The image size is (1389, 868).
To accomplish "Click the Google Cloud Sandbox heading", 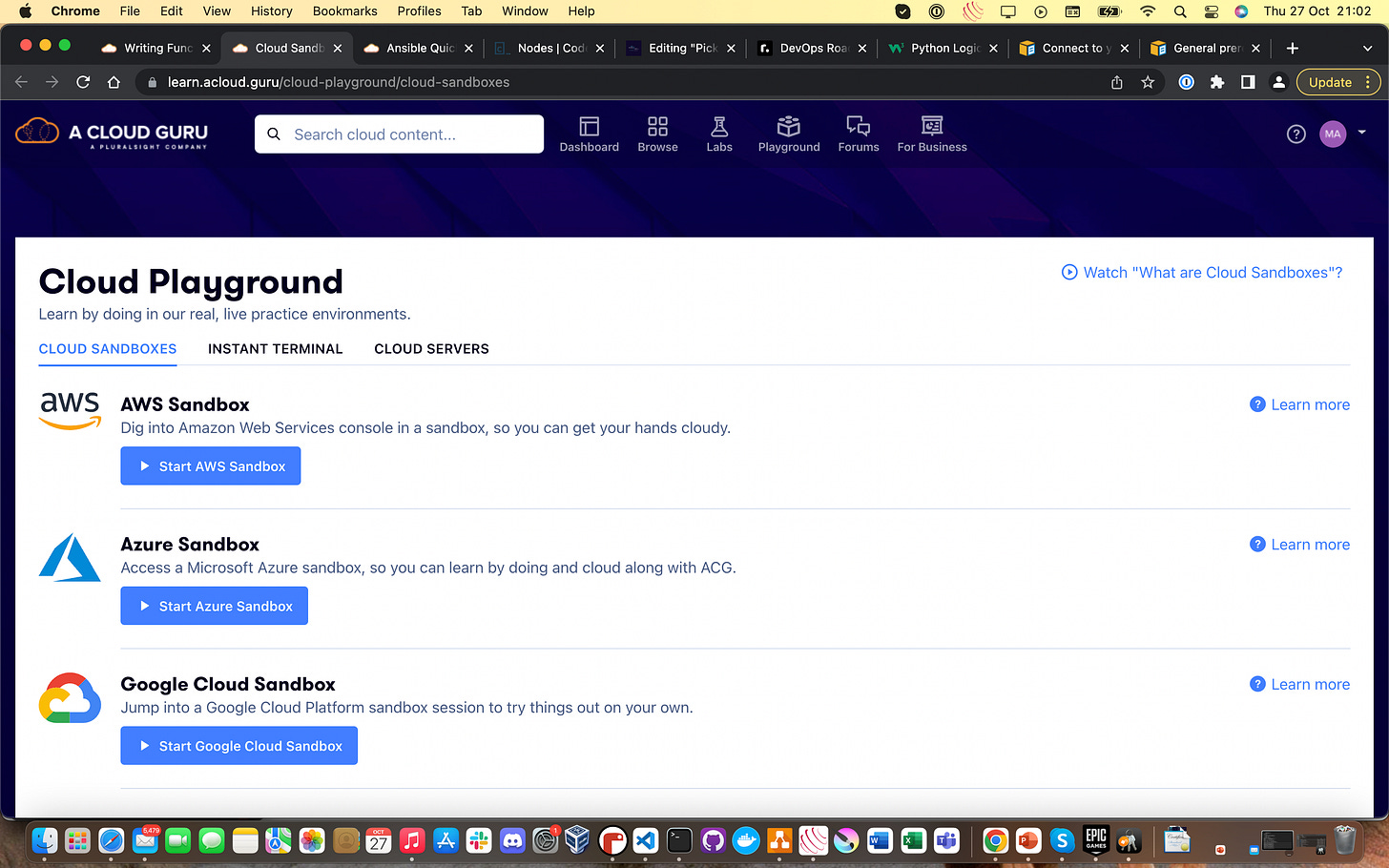I will [x=228, y=684].
